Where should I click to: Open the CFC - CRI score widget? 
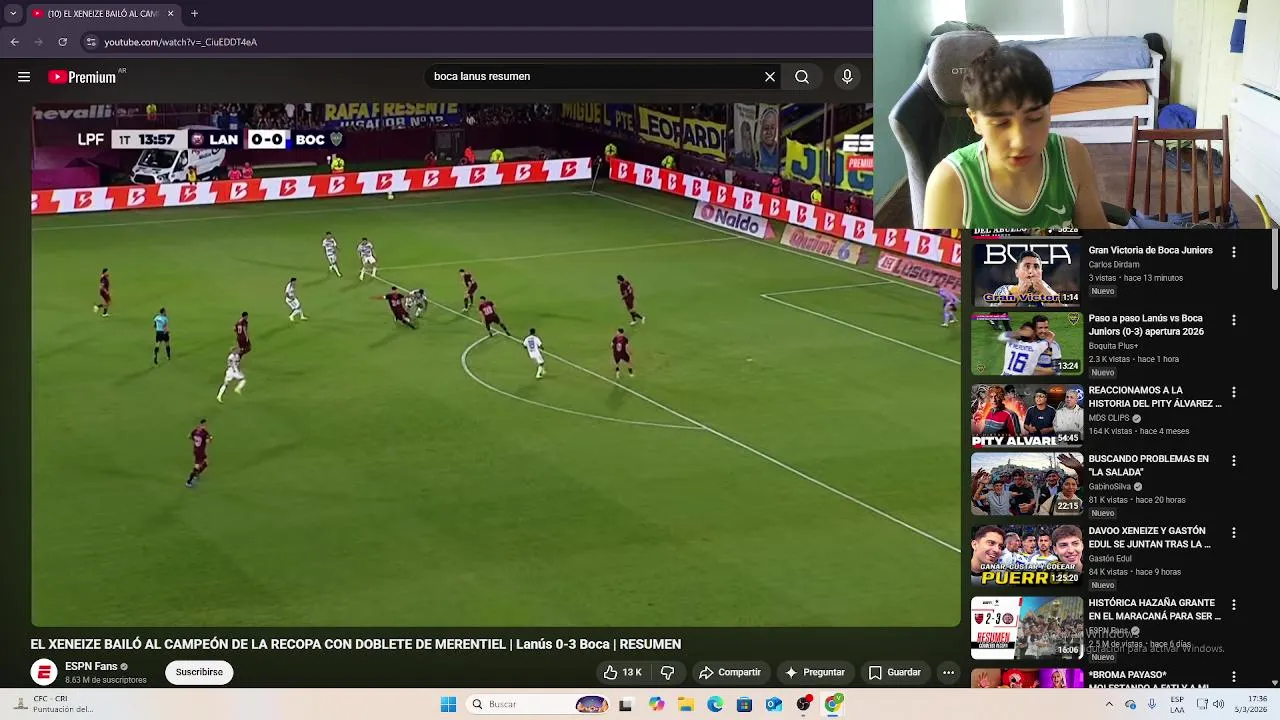click(x=55, y=705)
